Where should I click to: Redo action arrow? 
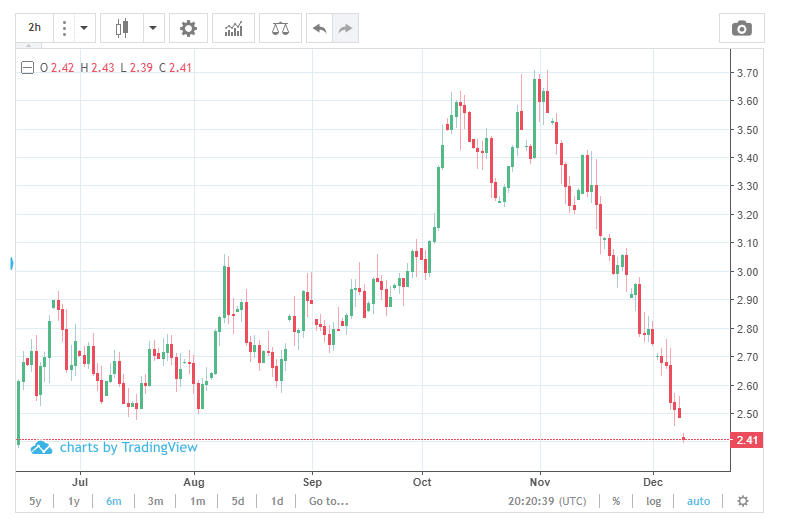coord(345,28)
